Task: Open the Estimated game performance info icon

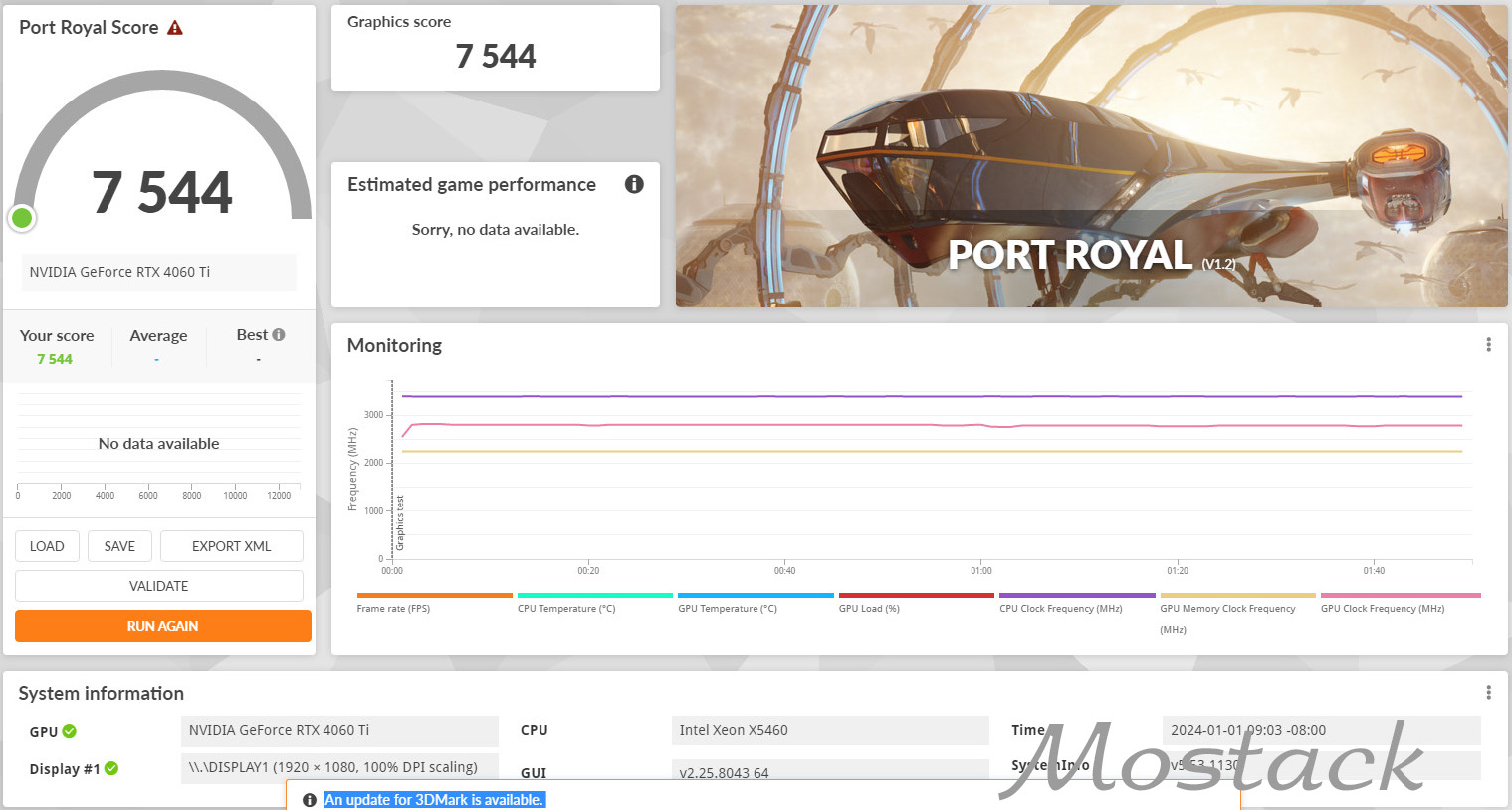Action: click(634, 184)
